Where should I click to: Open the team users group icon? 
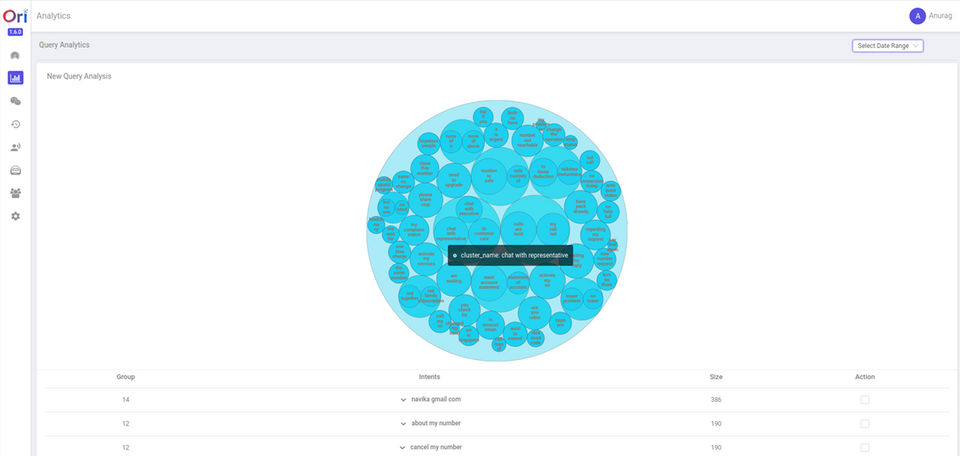point(15,193)
